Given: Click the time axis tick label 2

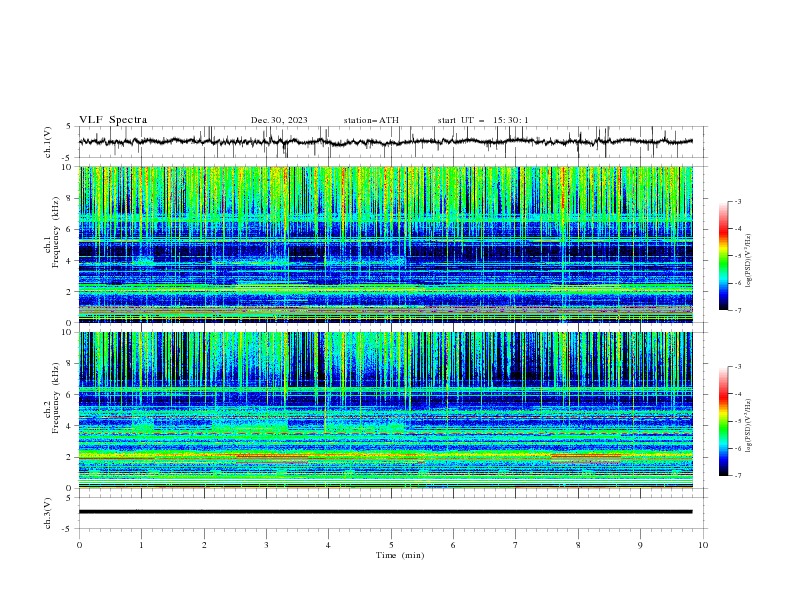Looking at the screenshot, I should pyautogui.click(x=204, y=545).
